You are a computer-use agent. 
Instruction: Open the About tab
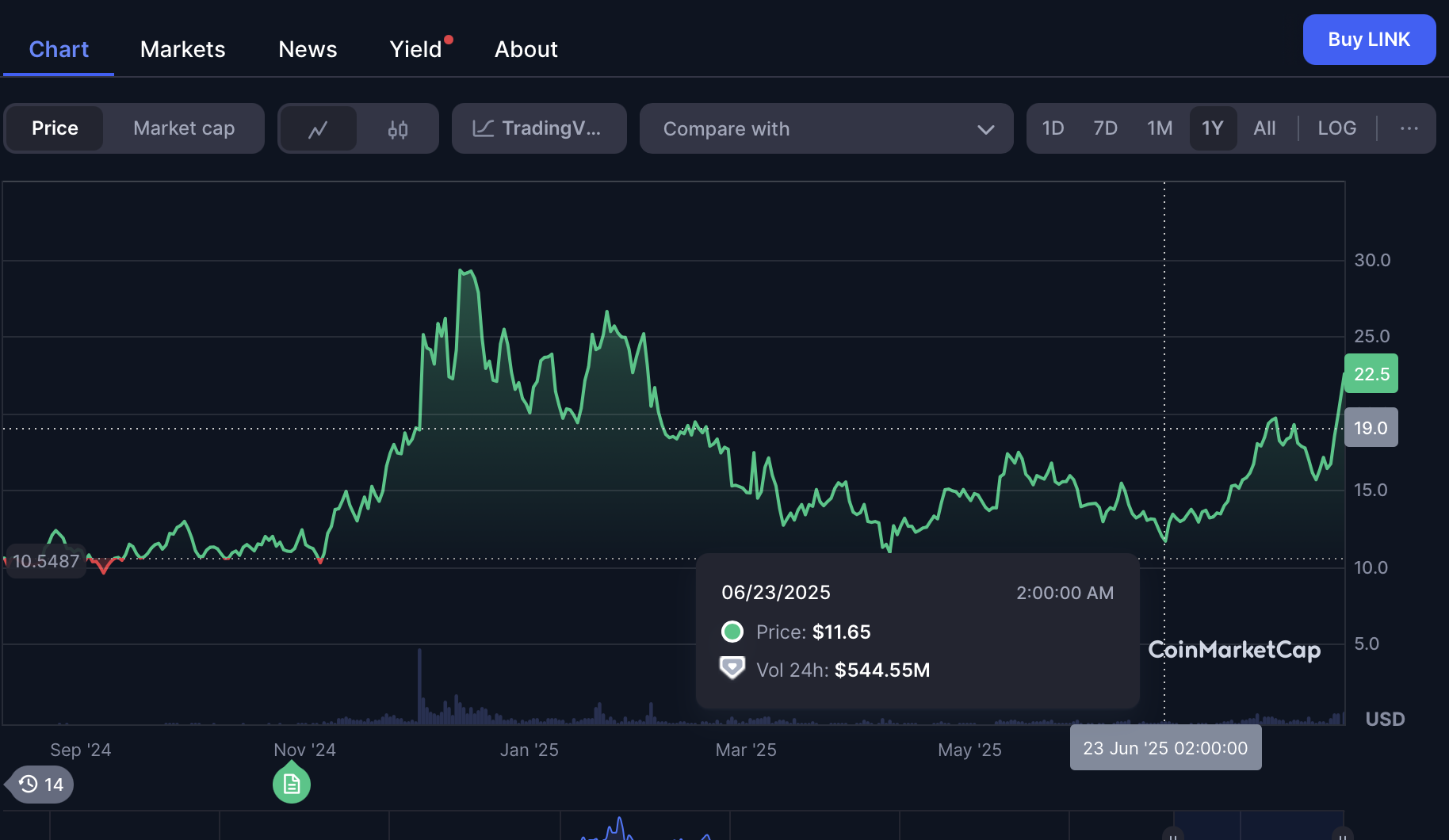click(x=526, y=49)
